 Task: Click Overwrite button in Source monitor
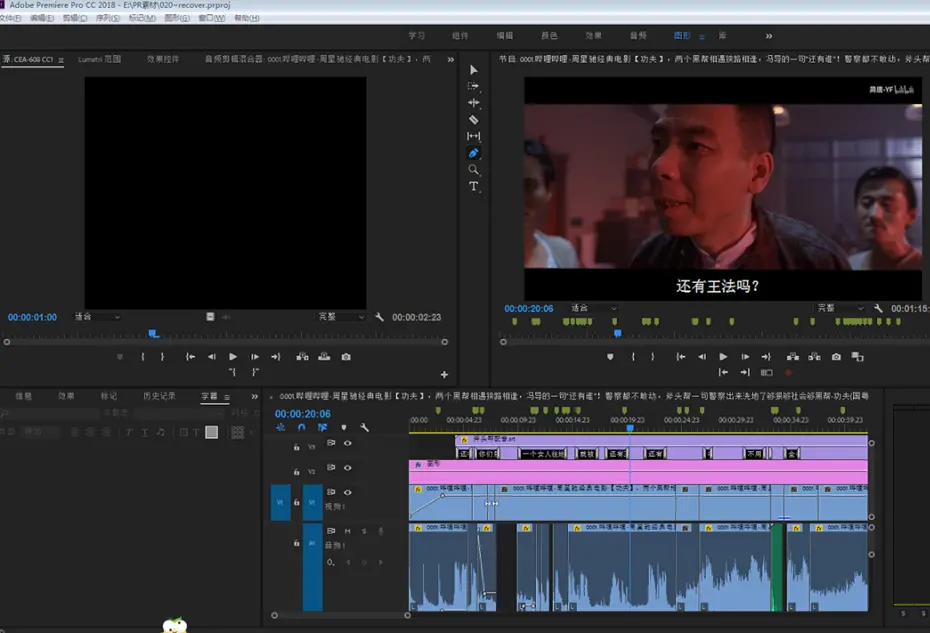coord(324,357)
